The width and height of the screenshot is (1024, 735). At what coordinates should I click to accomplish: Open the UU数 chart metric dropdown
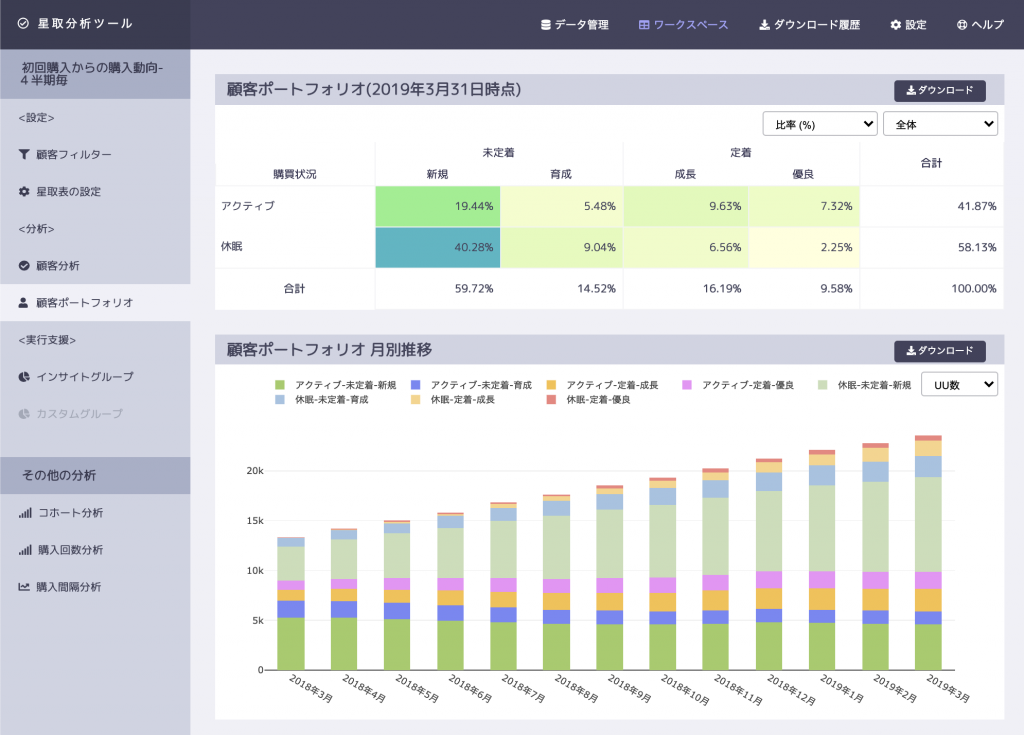click(x=959, y=384)
